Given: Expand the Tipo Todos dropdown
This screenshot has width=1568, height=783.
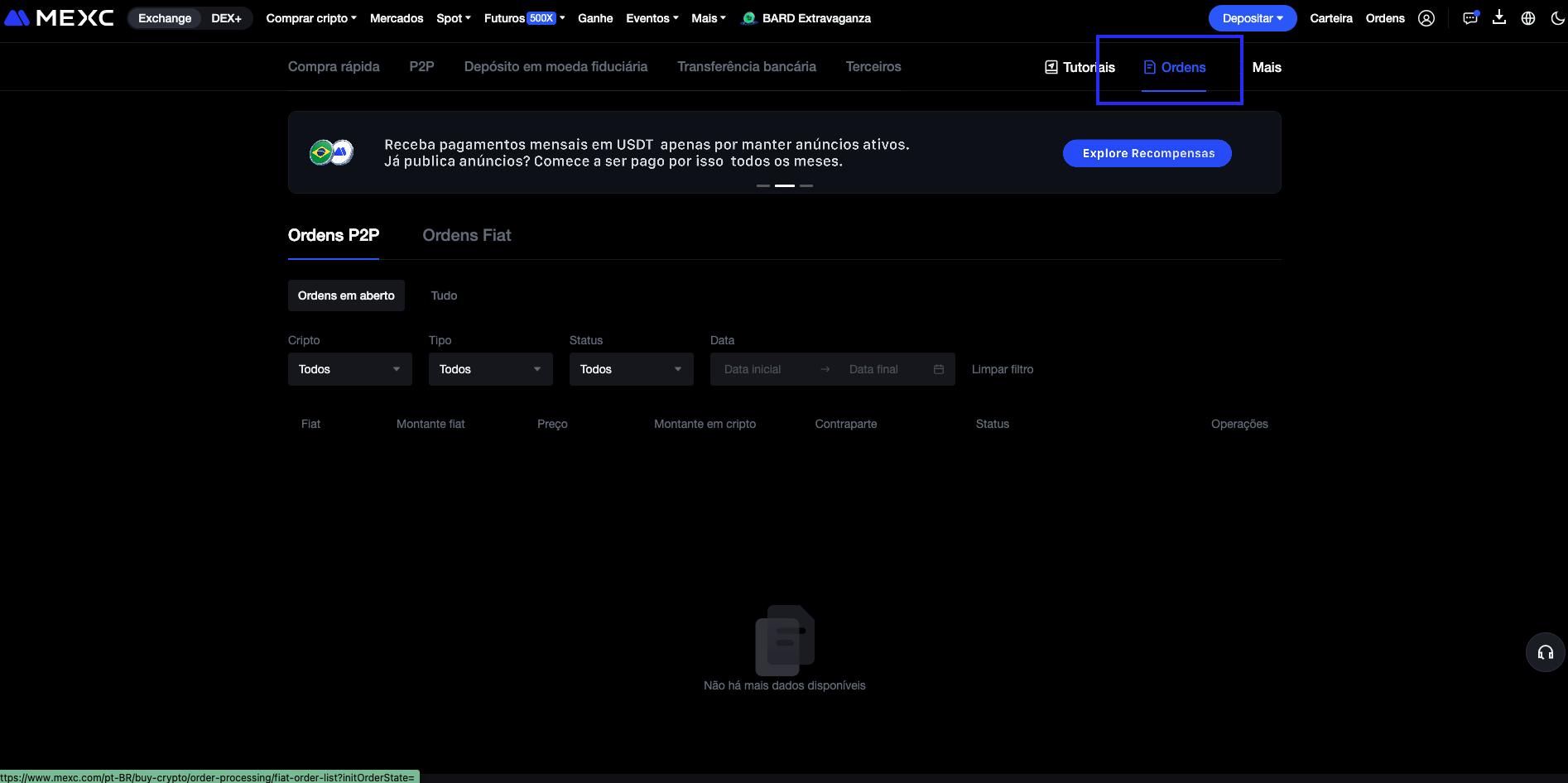Looking at the screenshot, I should coord(490,369).
